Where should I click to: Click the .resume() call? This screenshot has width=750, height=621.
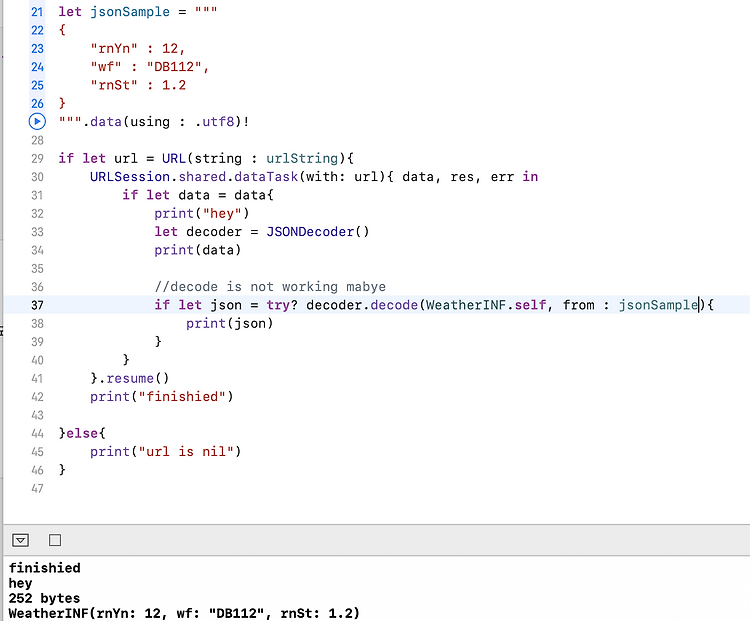[133, 378]
